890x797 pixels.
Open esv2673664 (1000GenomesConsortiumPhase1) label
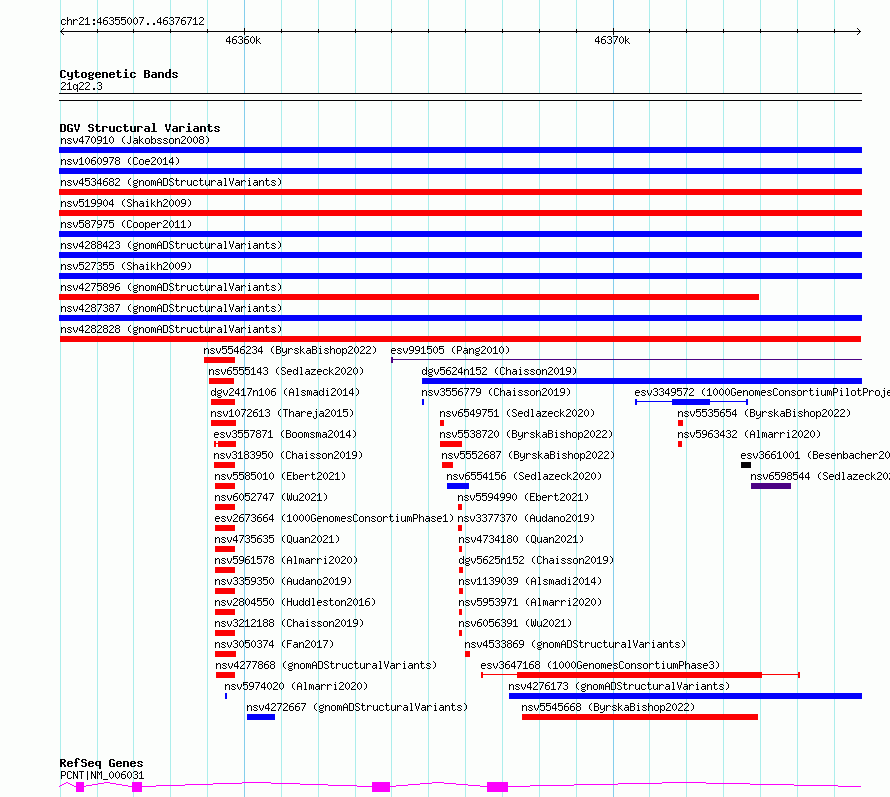pyautogui.click(x=334, y=518)
